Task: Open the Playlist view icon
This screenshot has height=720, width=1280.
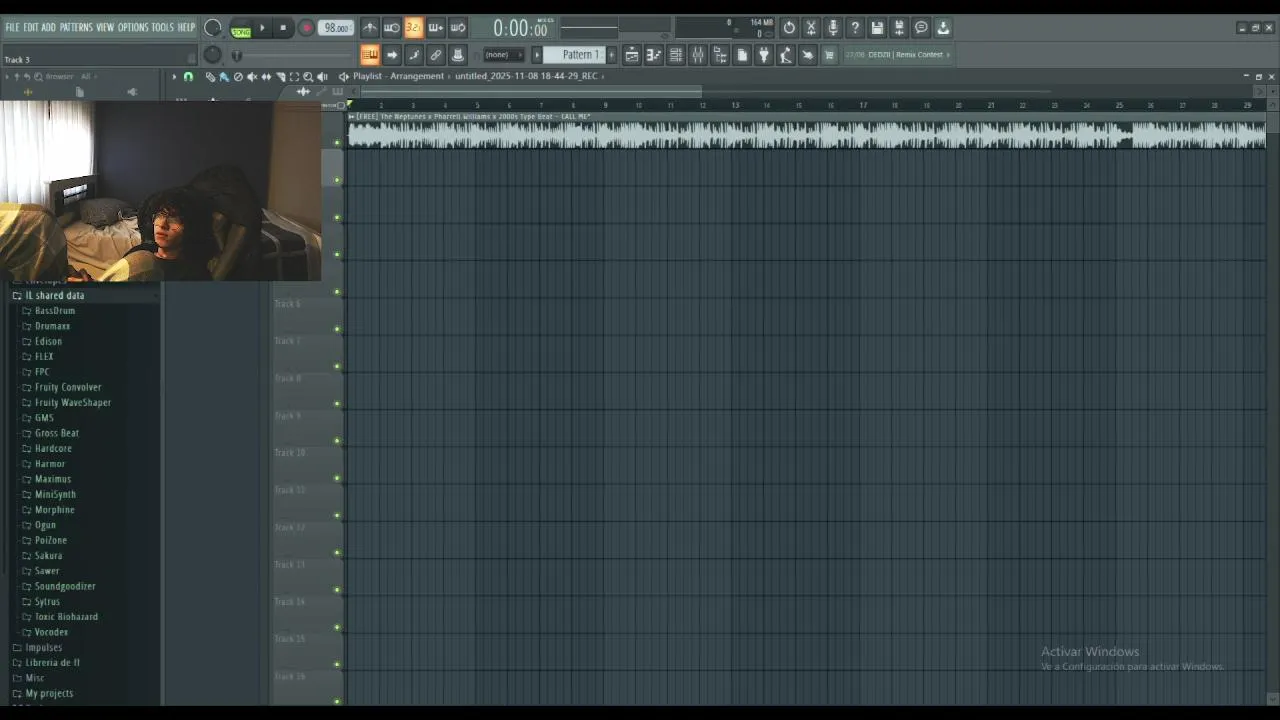Action: (x=632, y=55)
